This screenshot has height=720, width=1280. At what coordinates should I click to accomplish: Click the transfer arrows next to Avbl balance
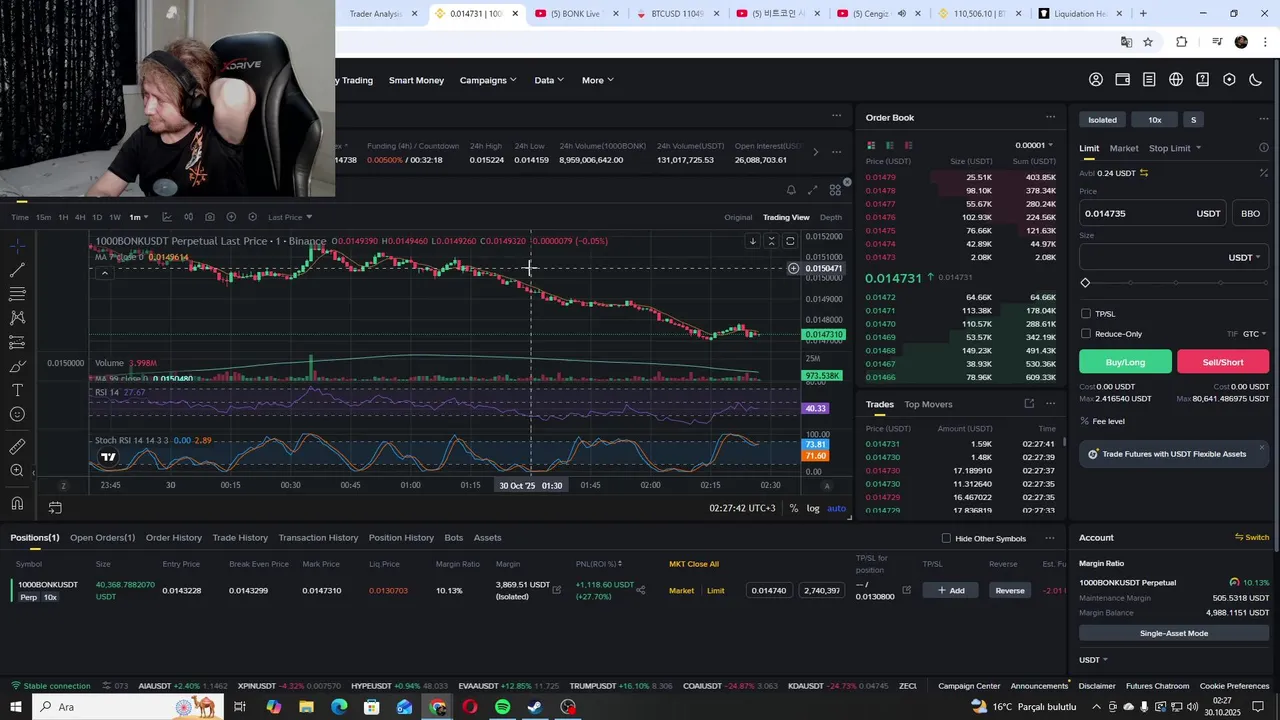tap(1144, 173)
